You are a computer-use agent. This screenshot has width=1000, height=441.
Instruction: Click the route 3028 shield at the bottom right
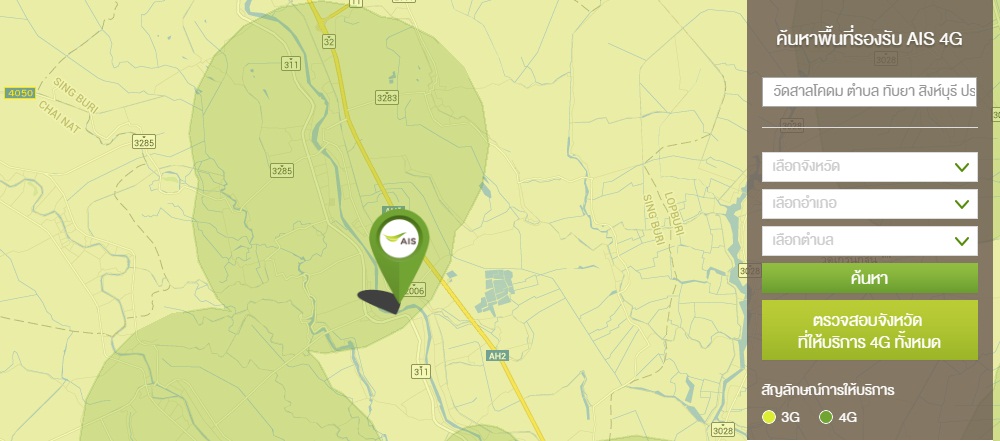tap(723, 429)
